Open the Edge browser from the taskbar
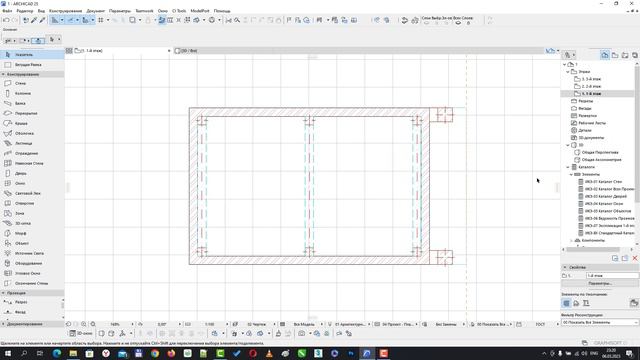Image resolution: width=640 pixels, height=360 pixels. click(57, 353)
